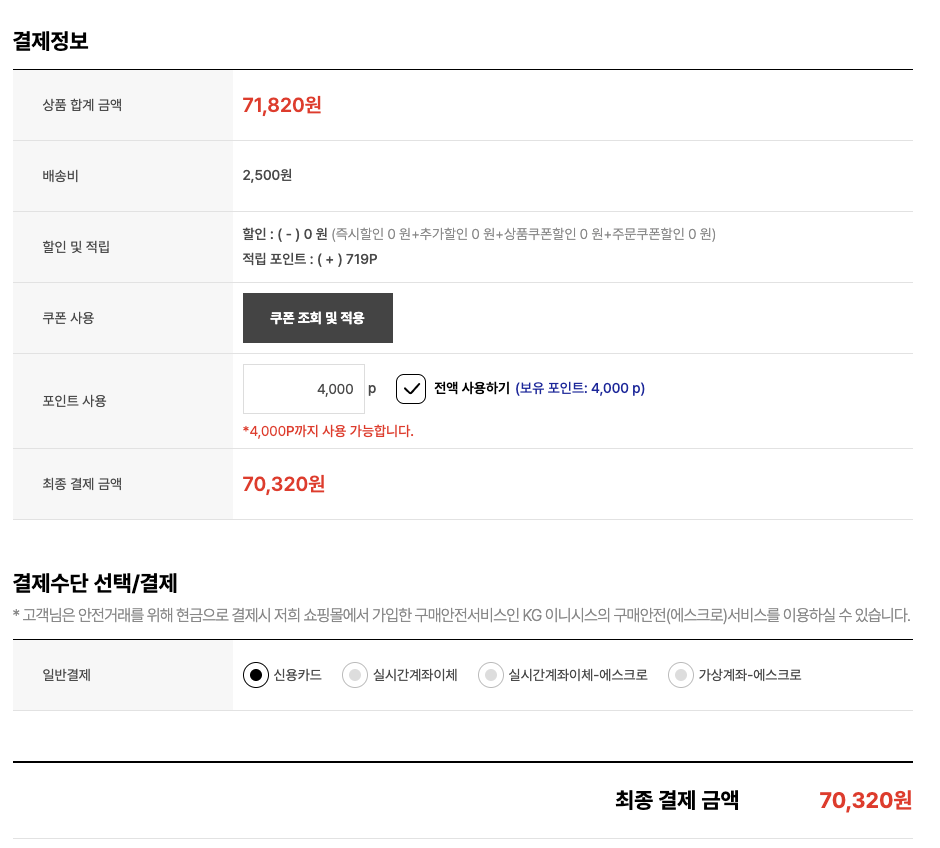Click the 쿠폰 조회 및 적용 button
Image resolution: width=940 pixels, height=848 pixels.
[317, 318]
